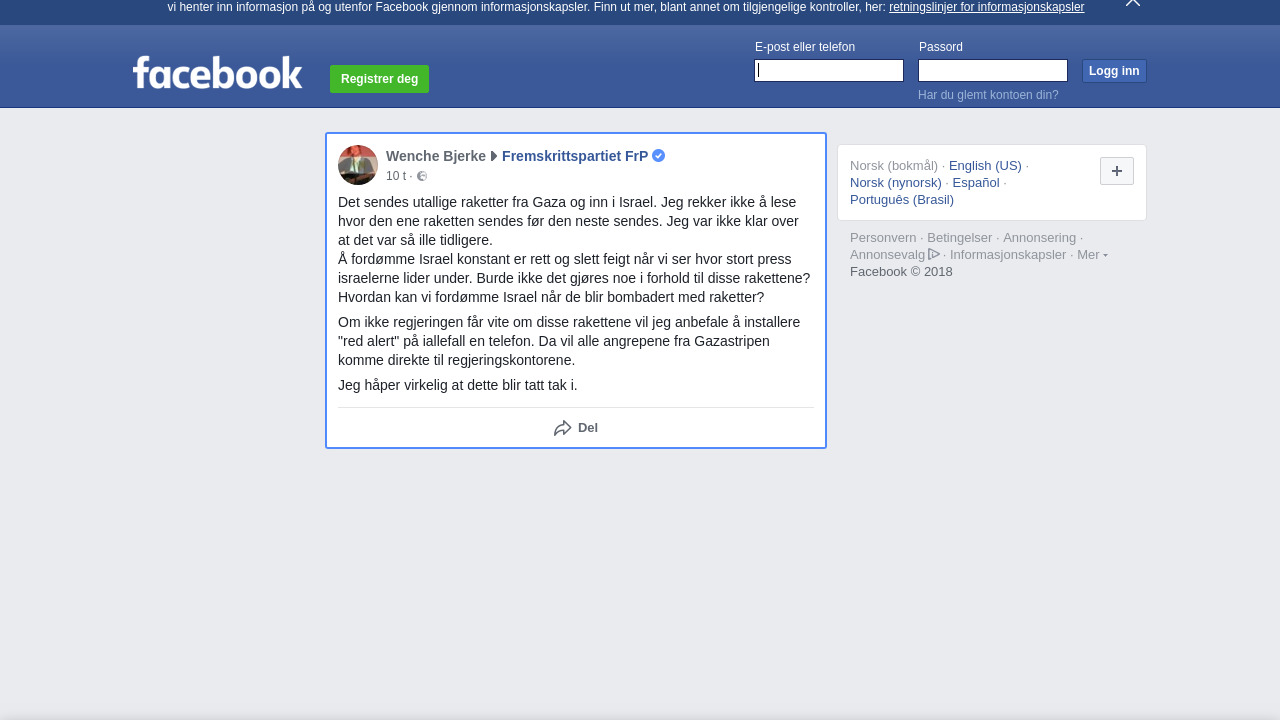Click the Registrer deg button
This screenshot has height=720, width=1280.
click(x=379, y=79)
